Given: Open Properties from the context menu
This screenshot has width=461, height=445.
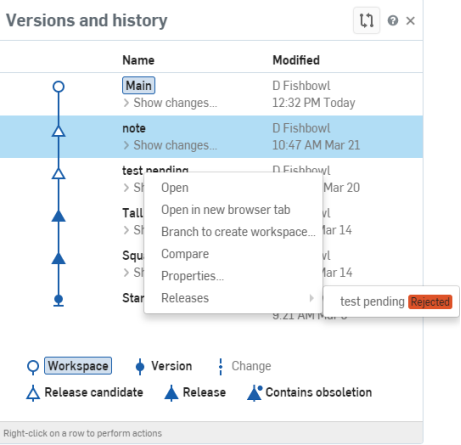Looking at the screenshot, I should coord(192,276).
